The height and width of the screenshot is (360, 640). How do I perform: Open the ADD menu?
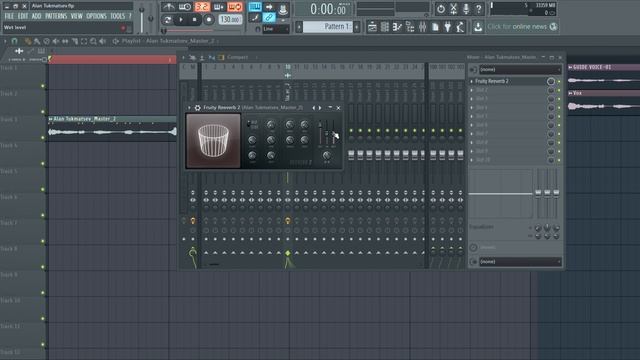(x=36, y=16)
